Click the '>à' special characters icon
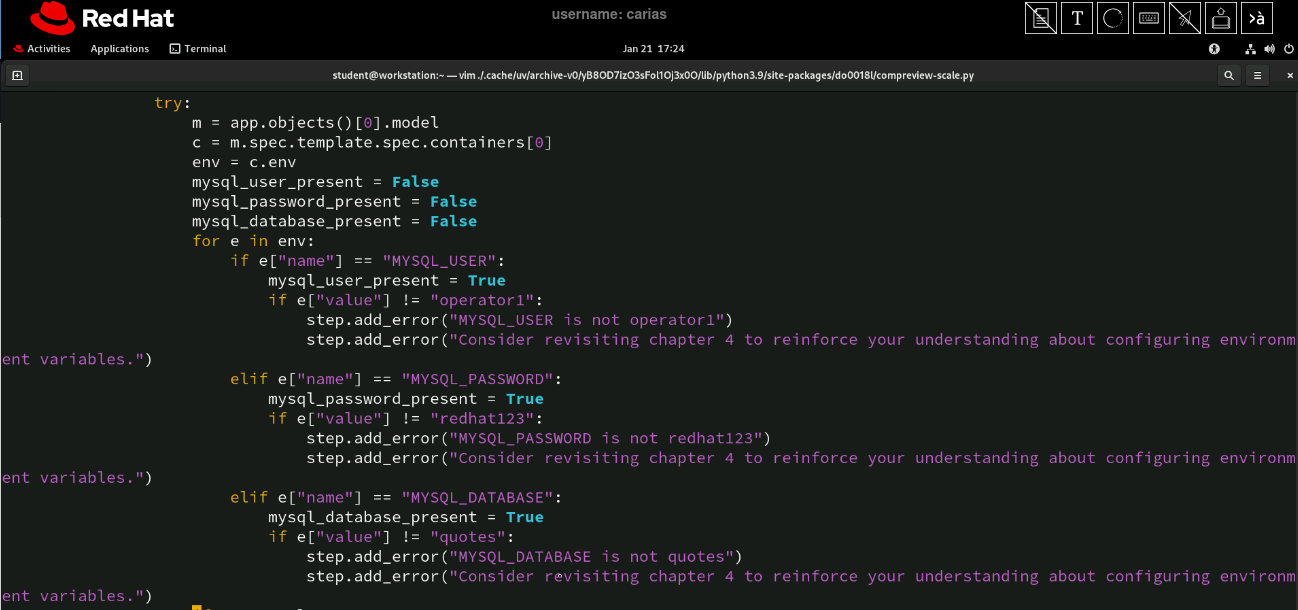The height and width of the screenshot is (610, 1298). tap(1257, 18)
